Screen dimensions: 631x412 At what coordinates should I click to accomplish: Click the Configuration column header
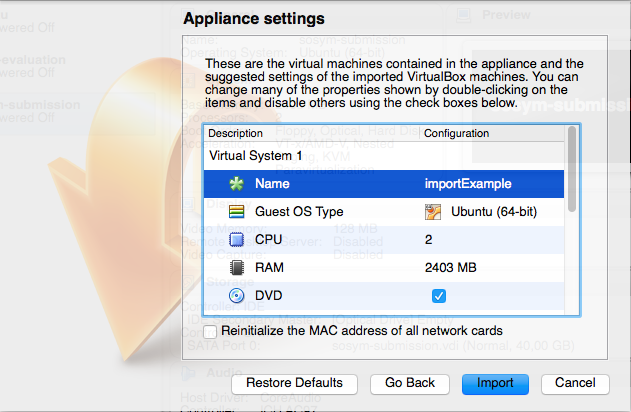tap(456, 133)
